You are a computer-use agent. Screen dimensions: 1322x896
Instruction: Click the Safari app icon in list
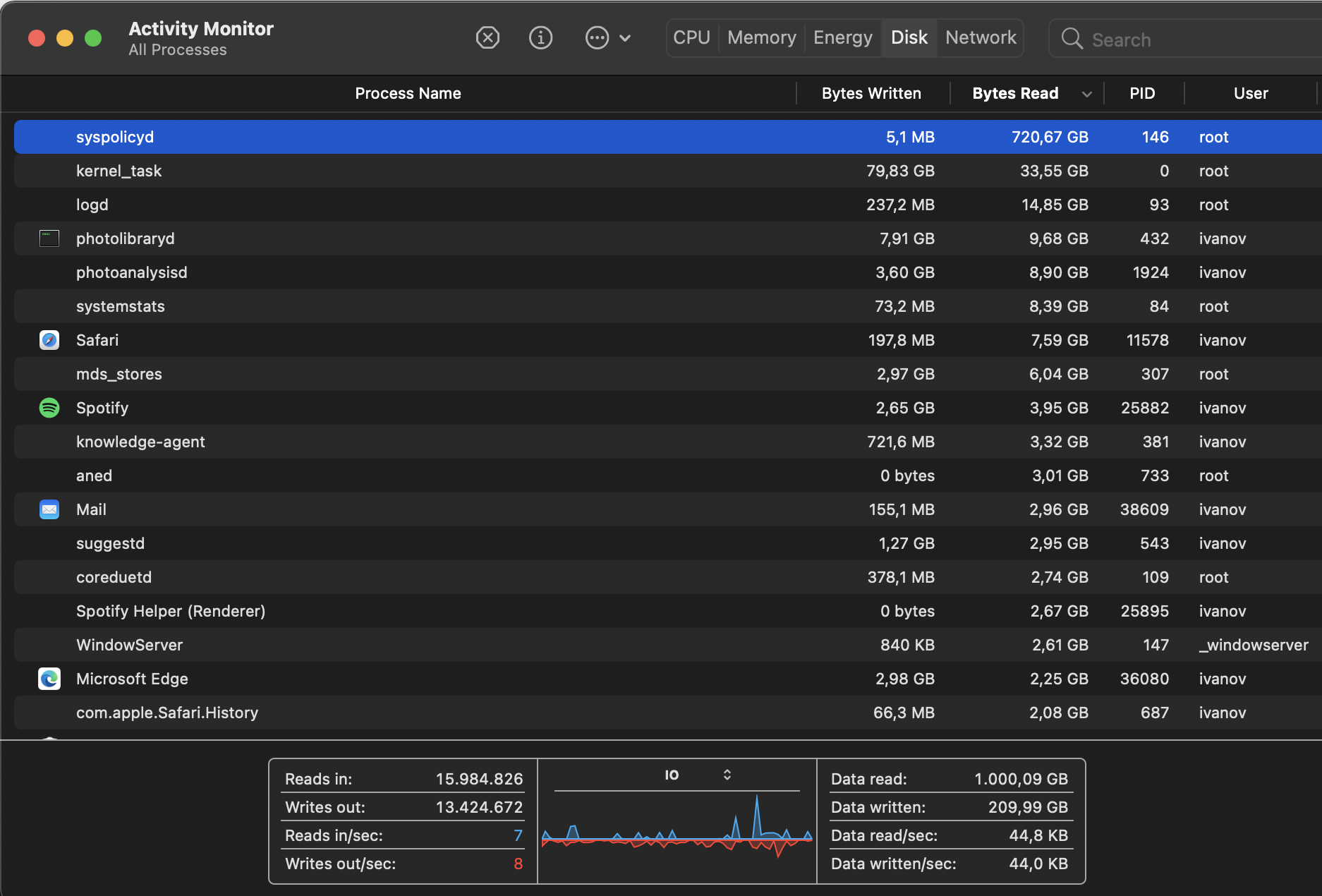point(49,340)
